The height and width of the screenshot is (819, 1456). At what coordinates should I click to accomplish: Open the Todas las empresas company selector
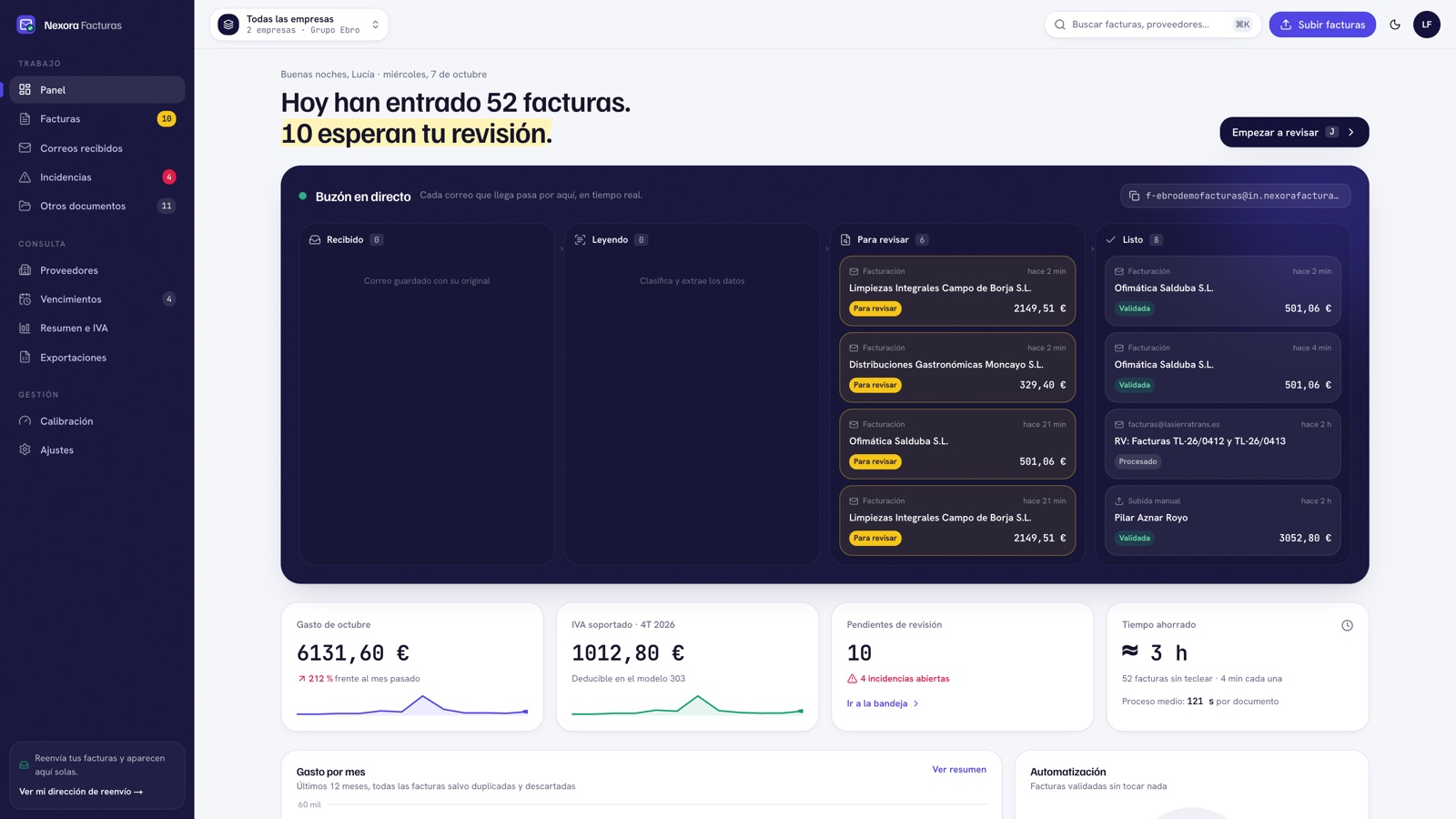(x=299, y=25)
